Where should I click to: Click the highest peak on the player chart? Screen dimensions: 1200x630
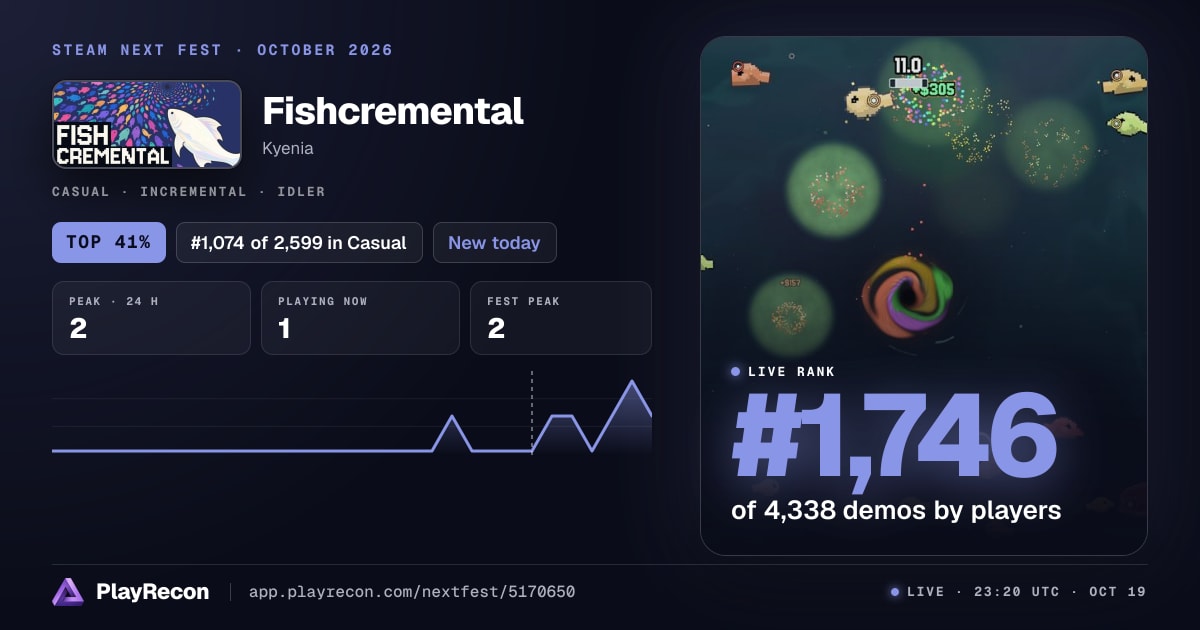(632, 382)
